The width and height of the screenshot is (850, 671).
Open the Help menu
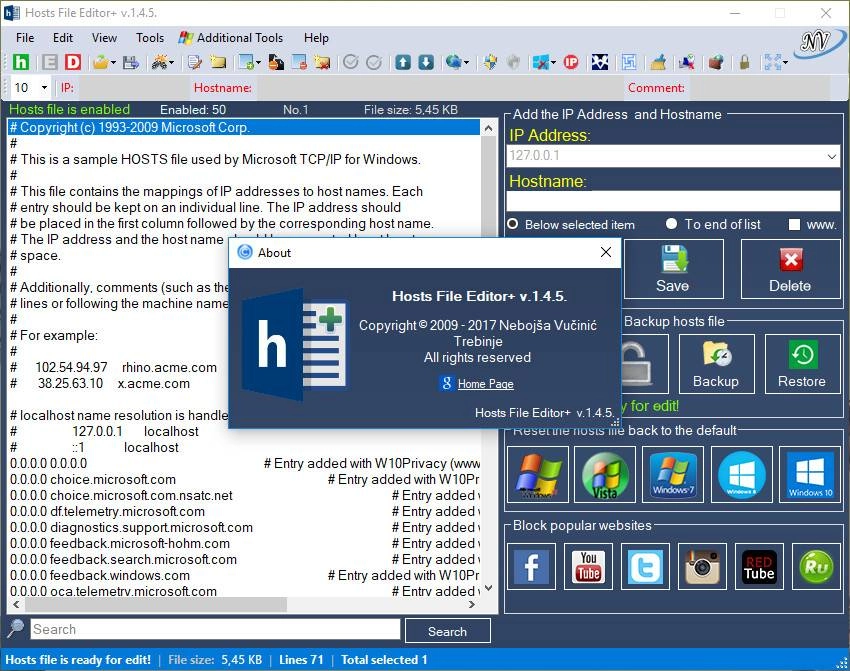pyautogui.click(x=316, y=37)
